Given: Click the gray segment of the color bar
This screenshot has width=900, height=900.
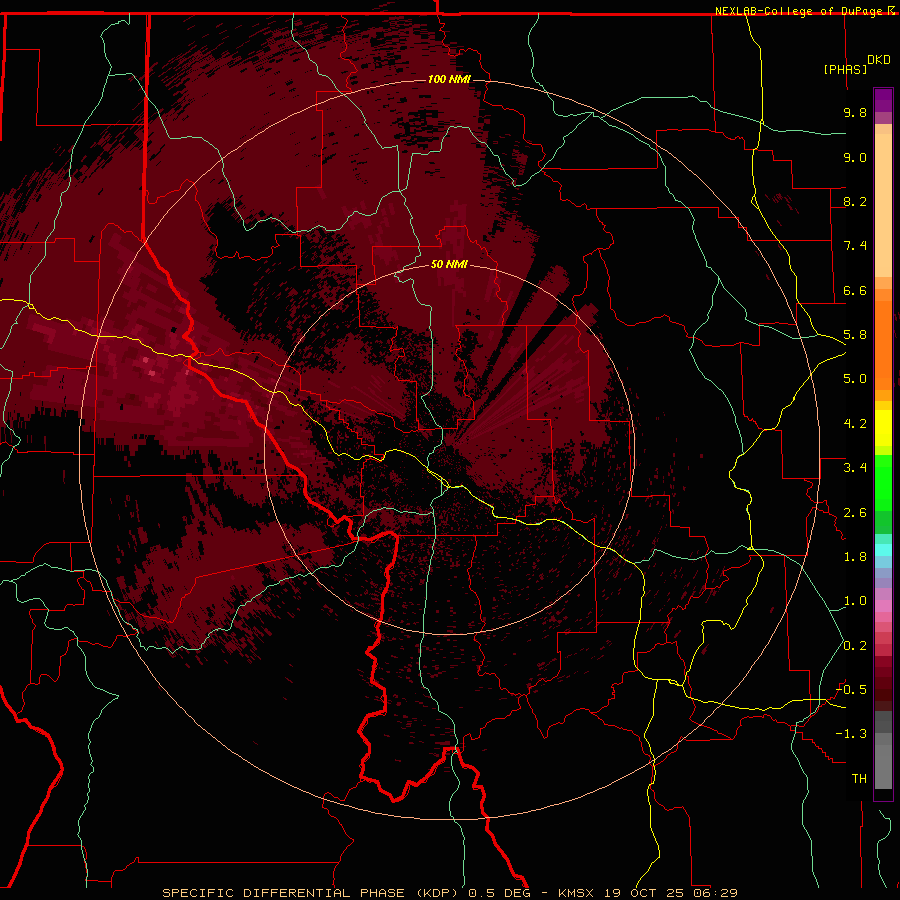Looking at the screenshot, I should click(x=883, y=750).
